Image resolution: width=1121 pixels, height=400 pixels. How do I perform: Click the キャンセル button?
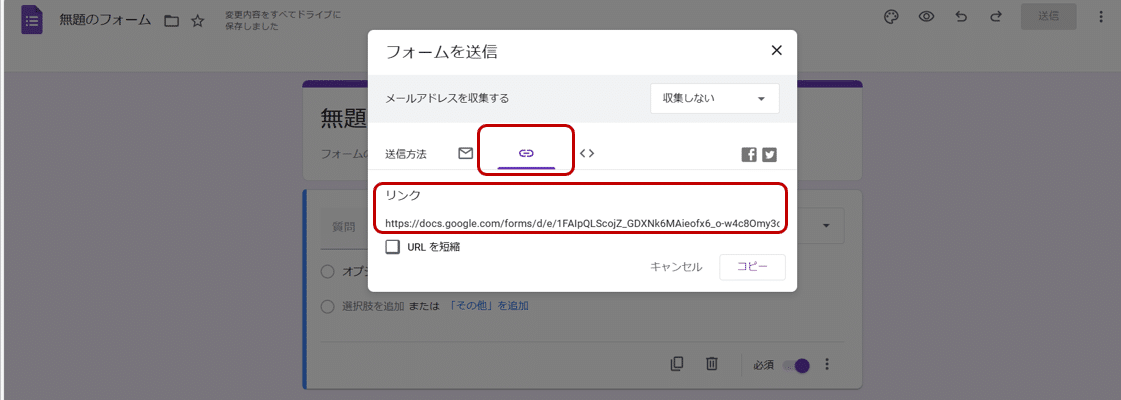click(676, 267)
